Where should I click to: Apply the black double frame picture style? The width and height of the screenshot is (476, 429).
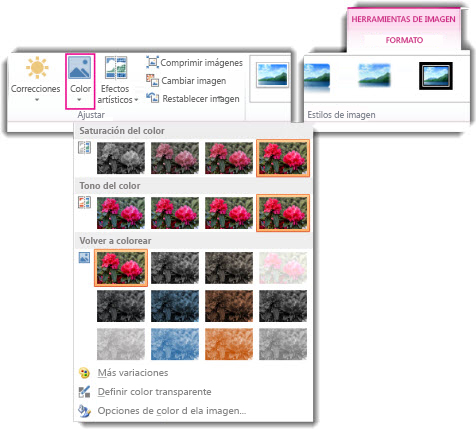click(436, 76)
